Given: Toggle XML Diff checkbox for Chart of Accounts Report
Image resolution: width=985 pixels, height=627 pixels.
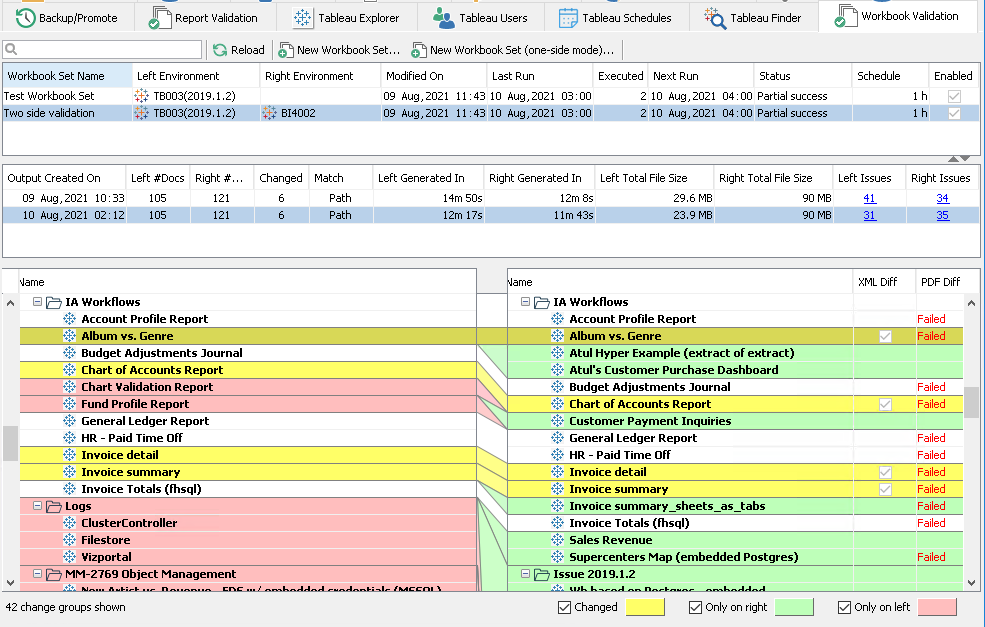Looking at the screenshot, I should tap(885, 404).
